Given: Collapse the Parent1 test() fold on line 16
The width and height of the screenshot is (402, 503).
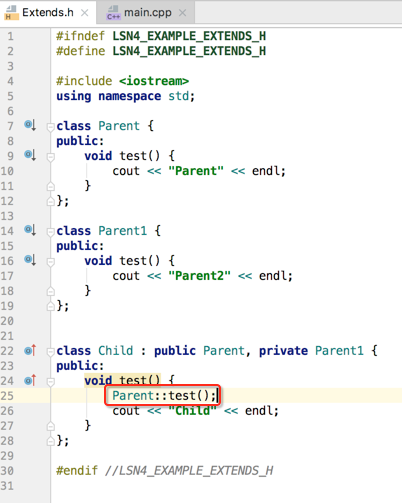Looking at the screenshot, I should [51, 262].
